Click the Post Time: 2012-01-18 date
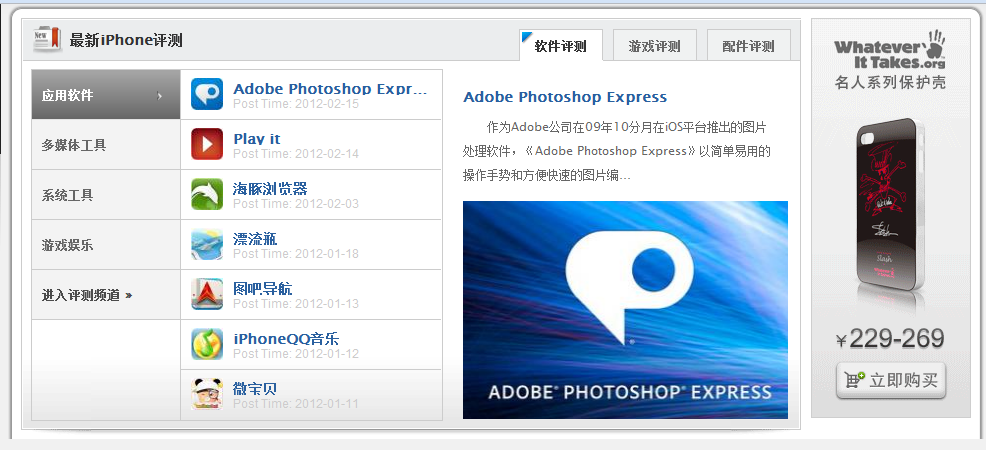The width and height of the screenshot is (986, 450). (296, 253)
